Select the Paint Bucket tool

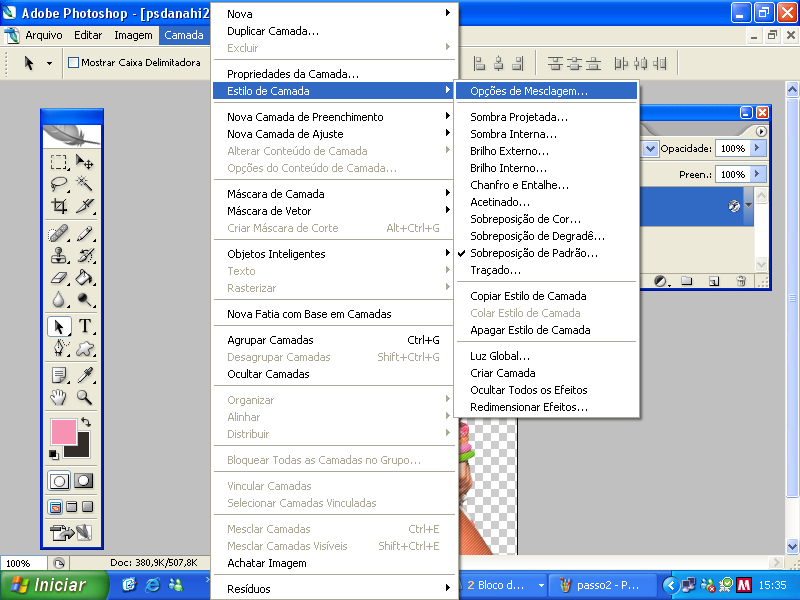(x=85, y=278)
